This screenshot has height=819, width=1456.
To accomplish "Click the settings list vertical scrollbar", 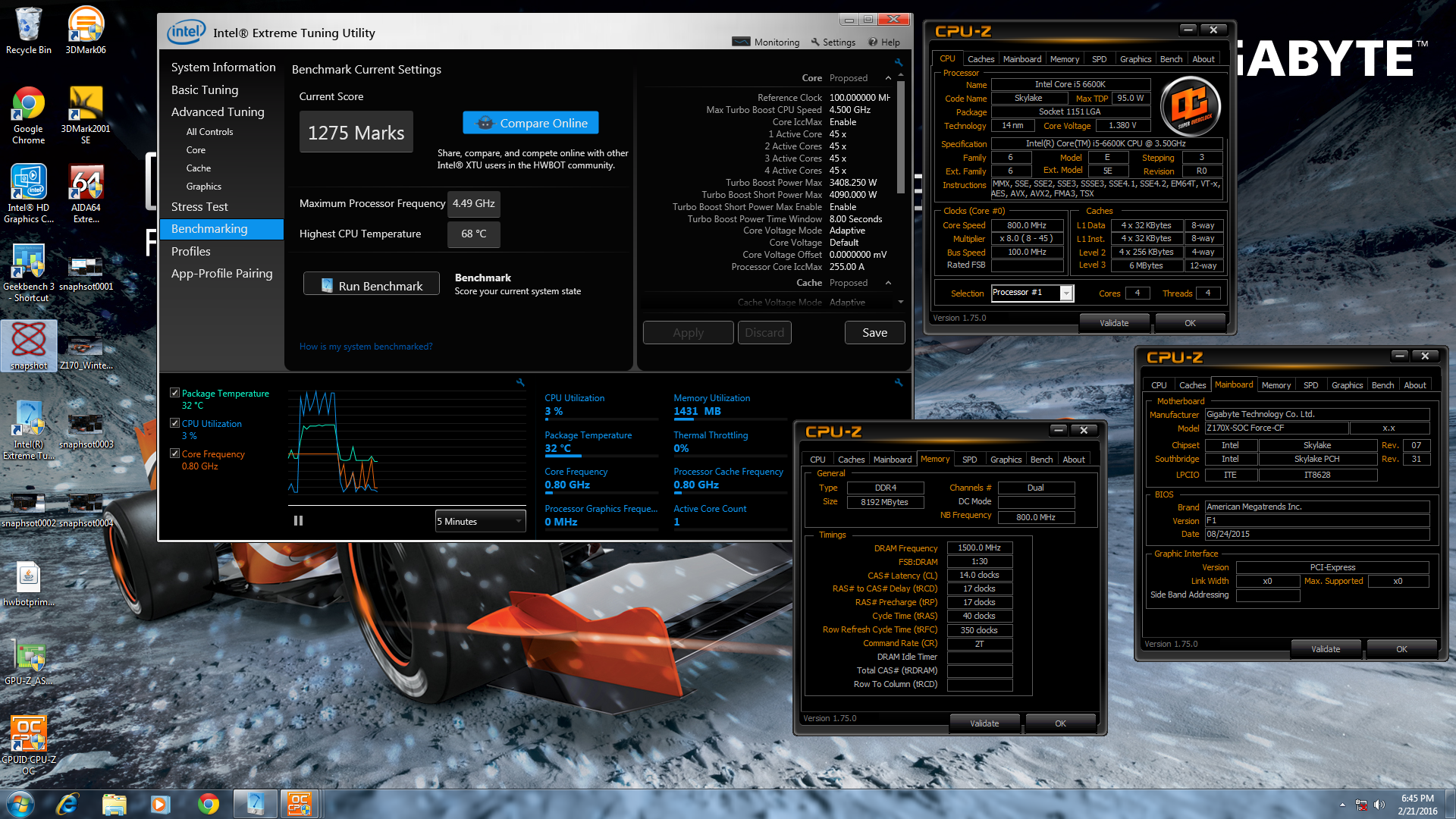I will pos(900,136).
